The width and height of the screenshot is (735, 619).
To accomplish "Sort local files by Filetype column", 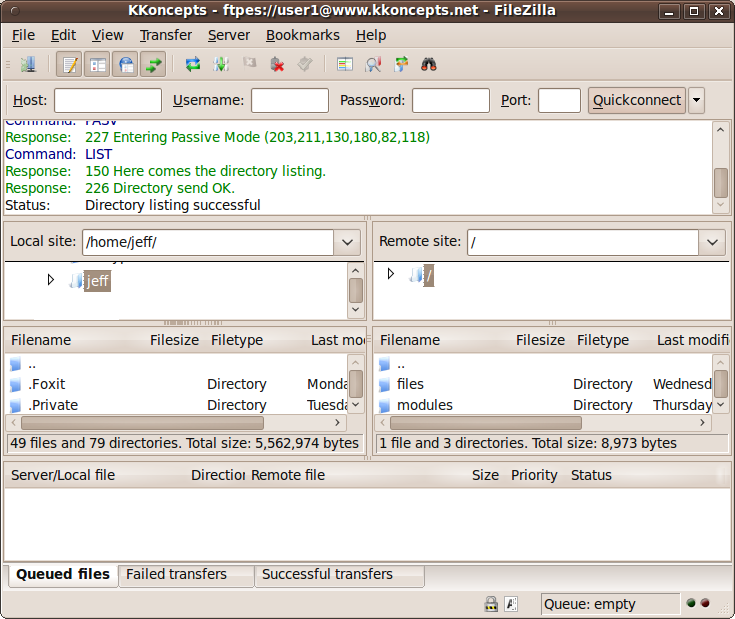I will pyautogui.click(x=237, y=340).
